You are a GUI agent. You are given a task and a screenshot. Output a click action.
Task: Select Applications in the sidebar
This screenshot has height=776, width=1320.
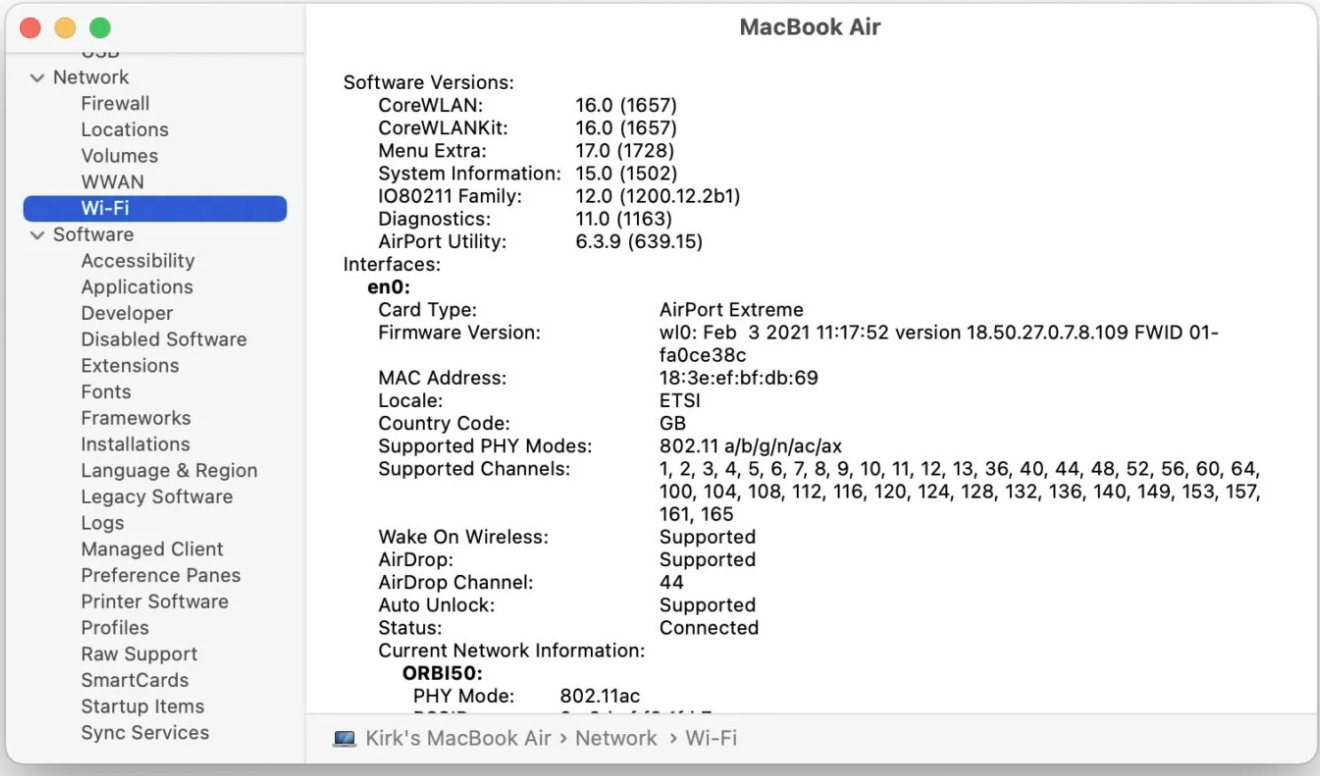click(137, 287)
